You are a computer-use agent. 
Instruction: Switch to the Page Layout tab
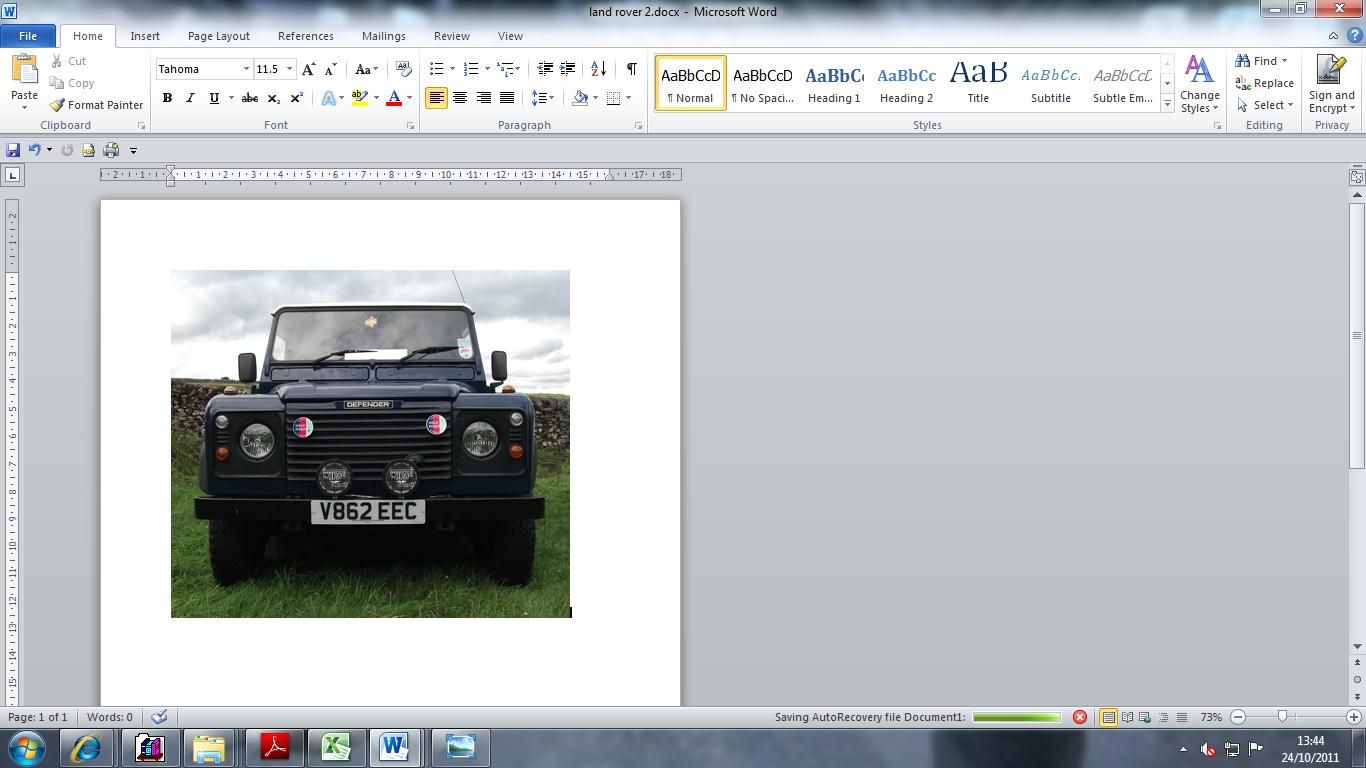point(219,36)
